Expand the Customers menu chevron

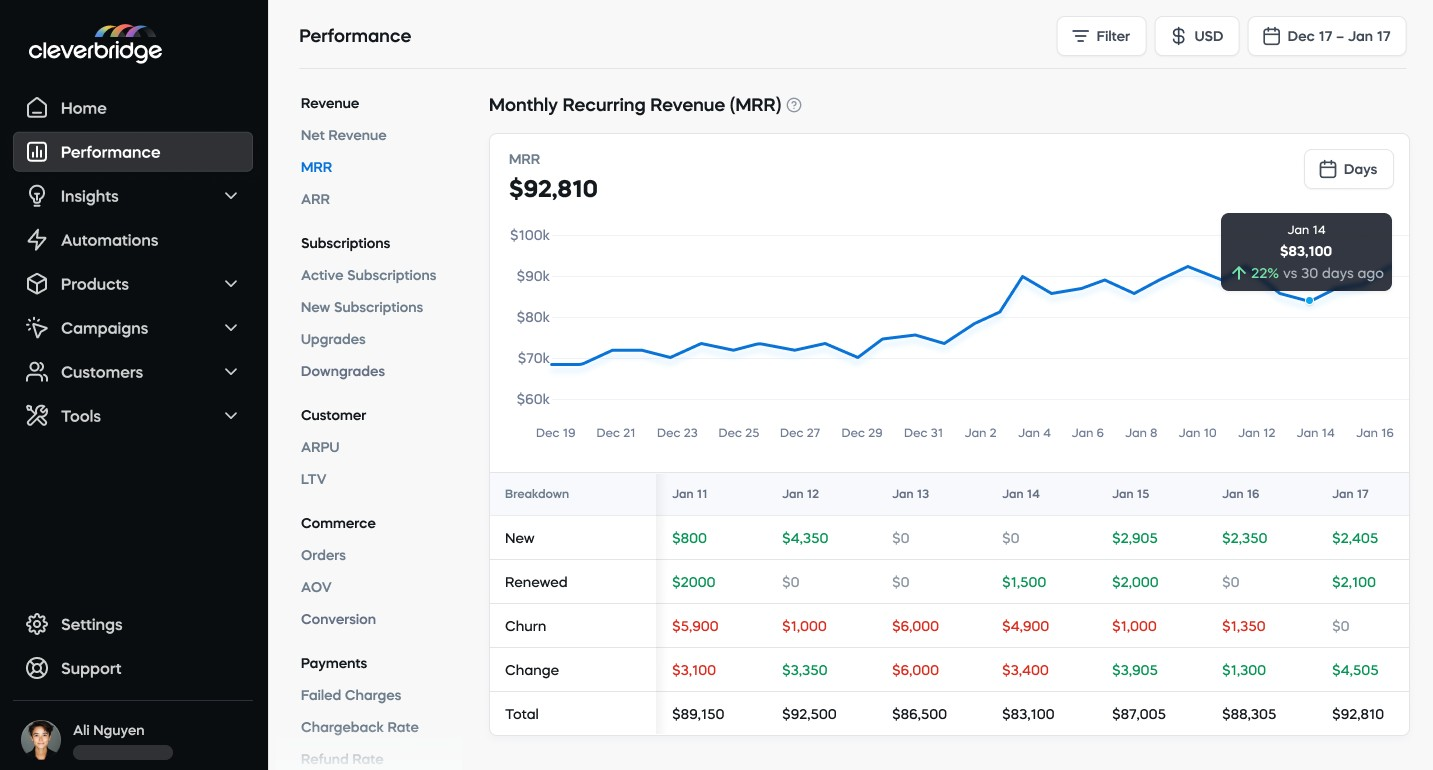(x=231, y=371)
